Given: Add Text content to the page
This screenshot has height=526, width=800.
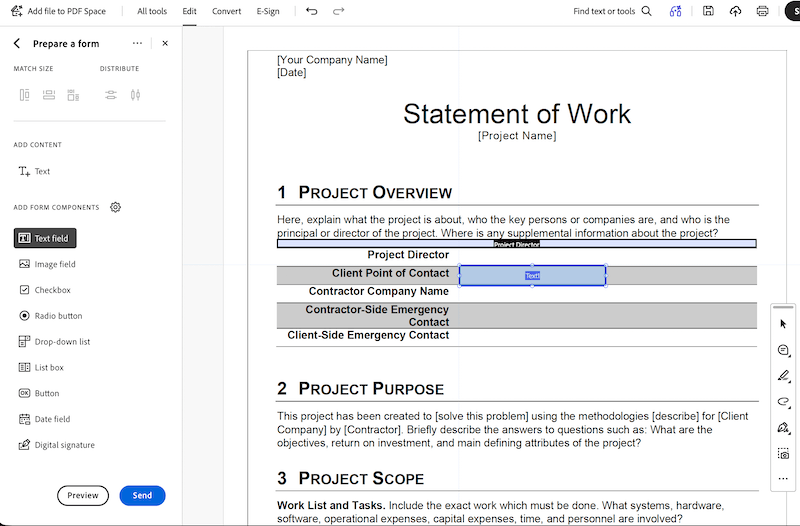Looking at the screenshot, I should click(x=34, y=171).
